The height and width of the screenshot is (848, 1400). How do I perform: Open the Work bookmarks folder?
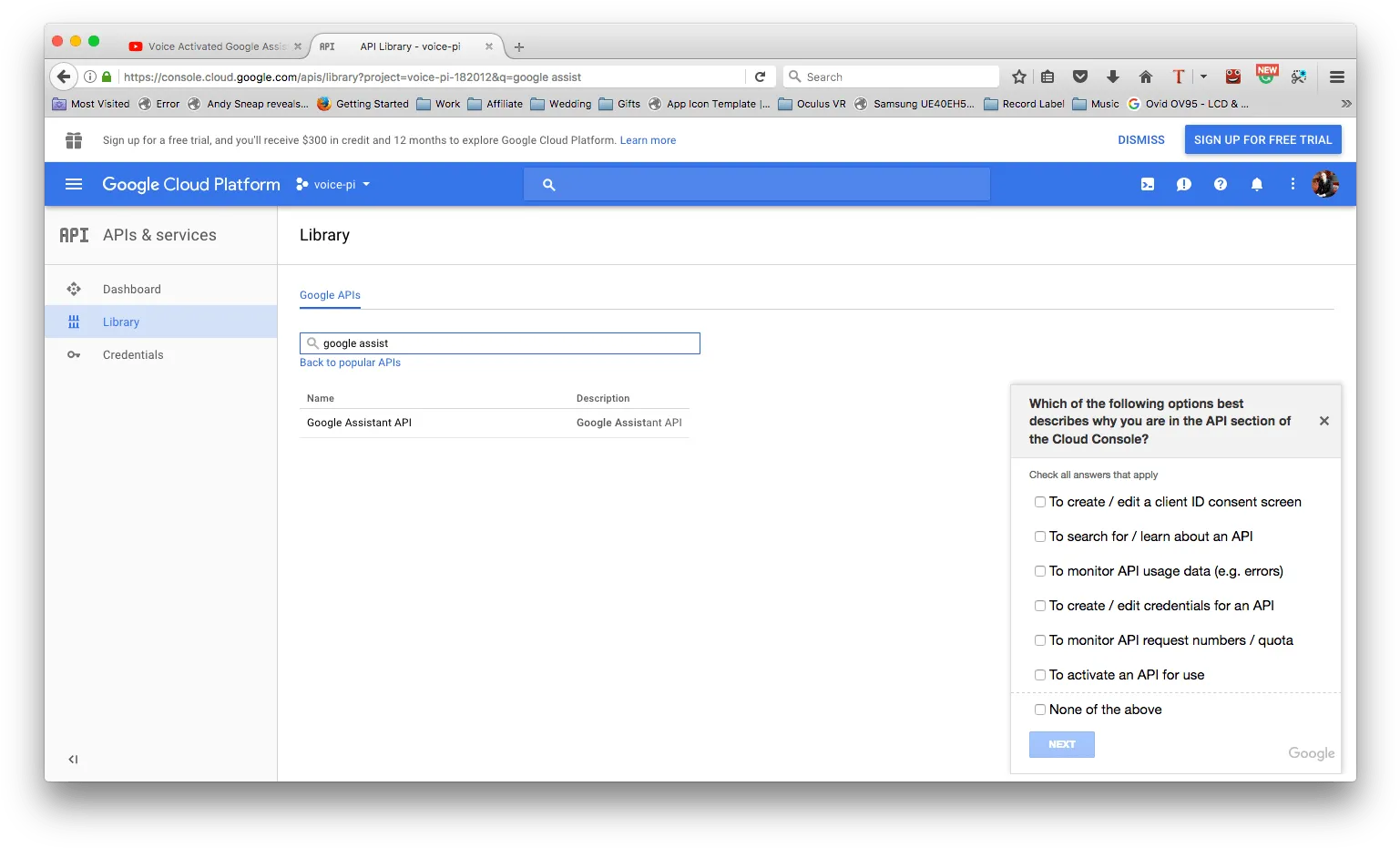[x=438, y=104]
